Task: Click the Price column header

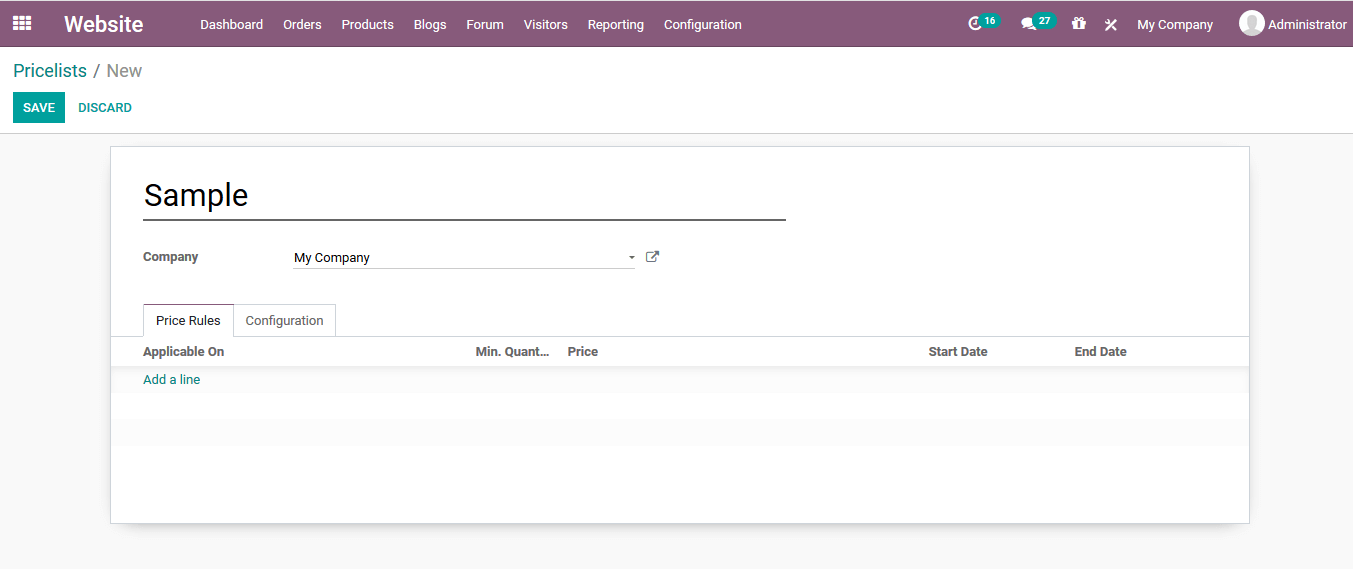Action: [582, 351]
